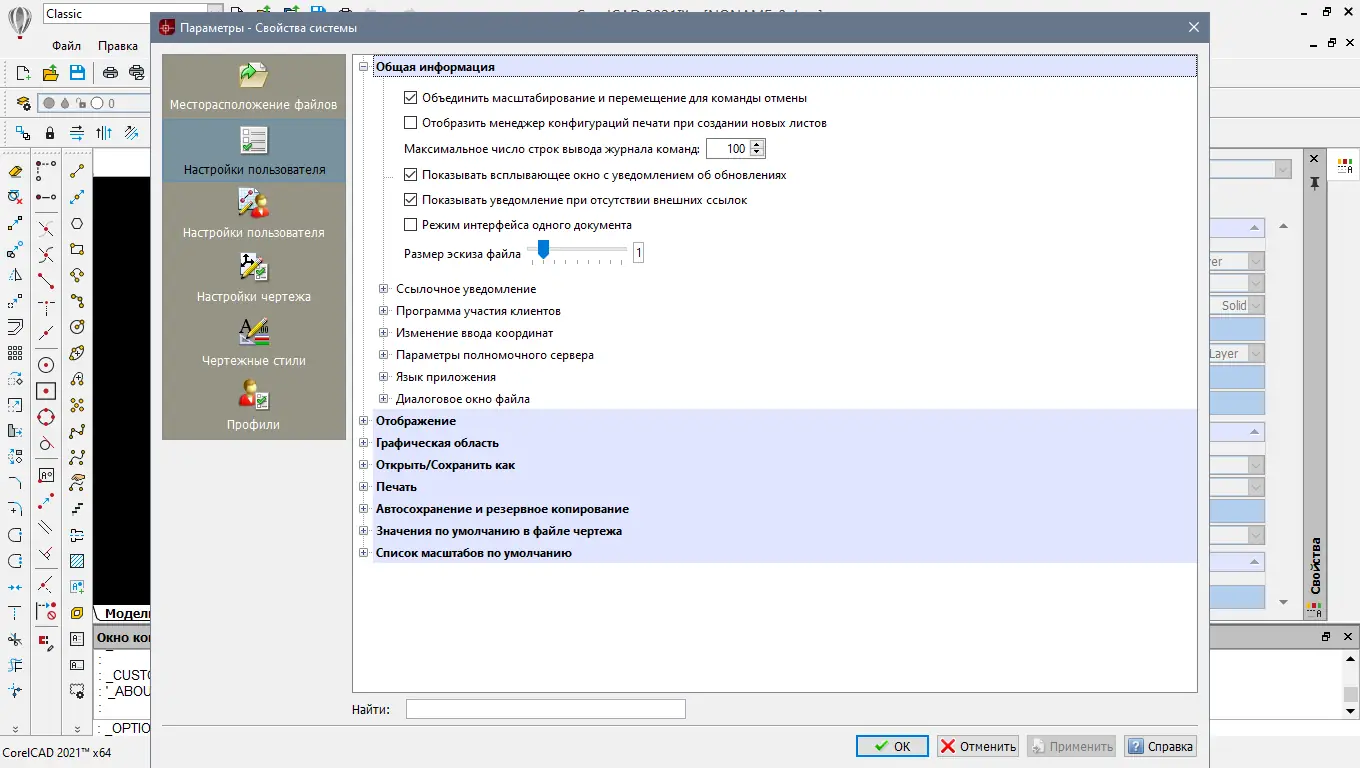1360x768 pixels.
Task: Click the command log max lines field
Action: (727, 149)
